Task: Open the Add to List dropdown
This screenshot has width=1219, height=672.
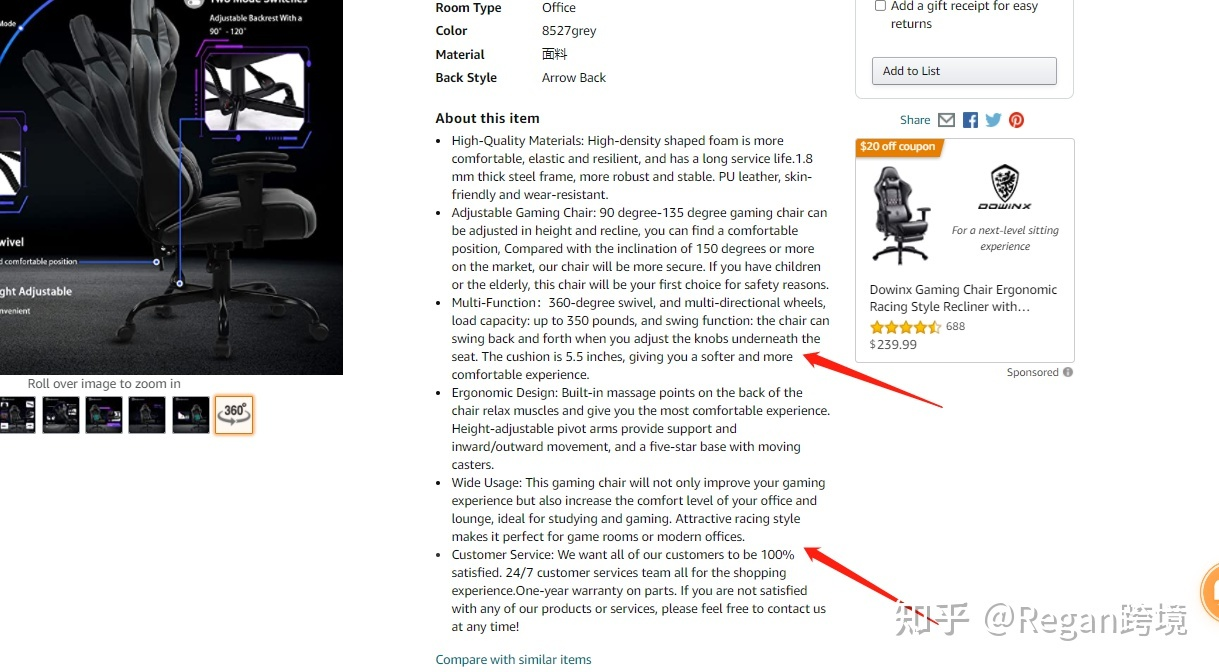Action: point(964,71)
